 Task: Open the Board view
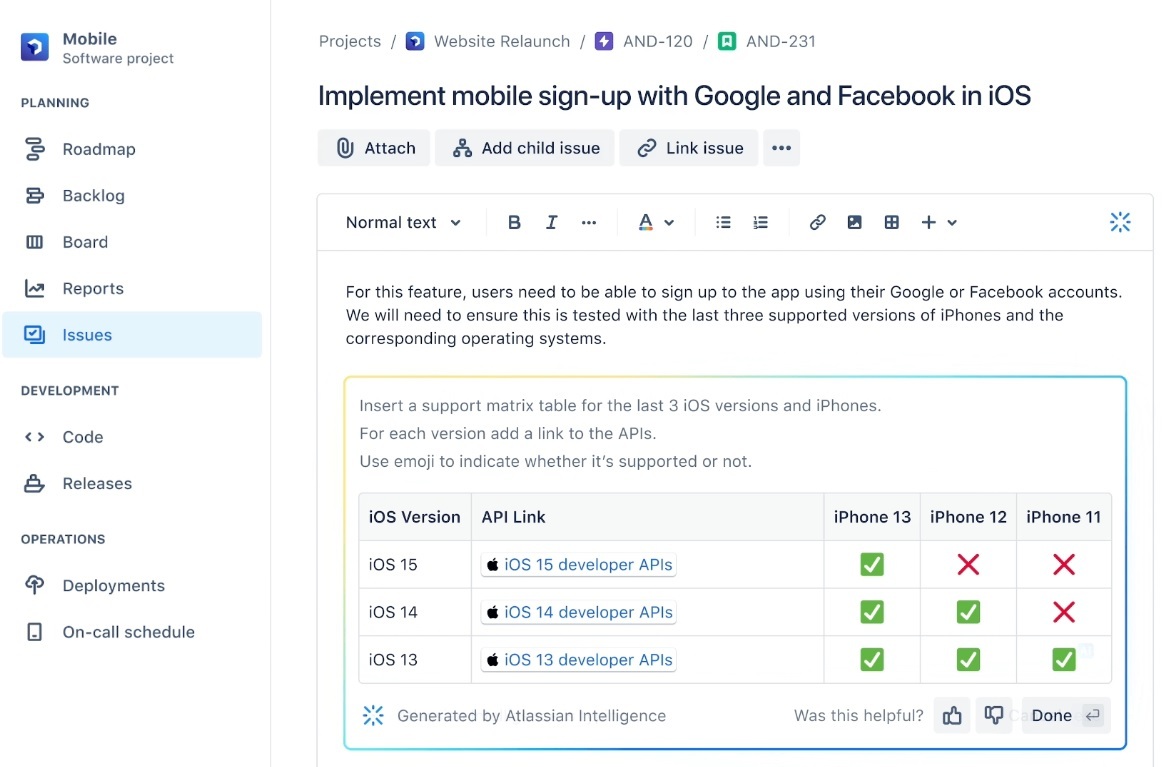(85, 241)
